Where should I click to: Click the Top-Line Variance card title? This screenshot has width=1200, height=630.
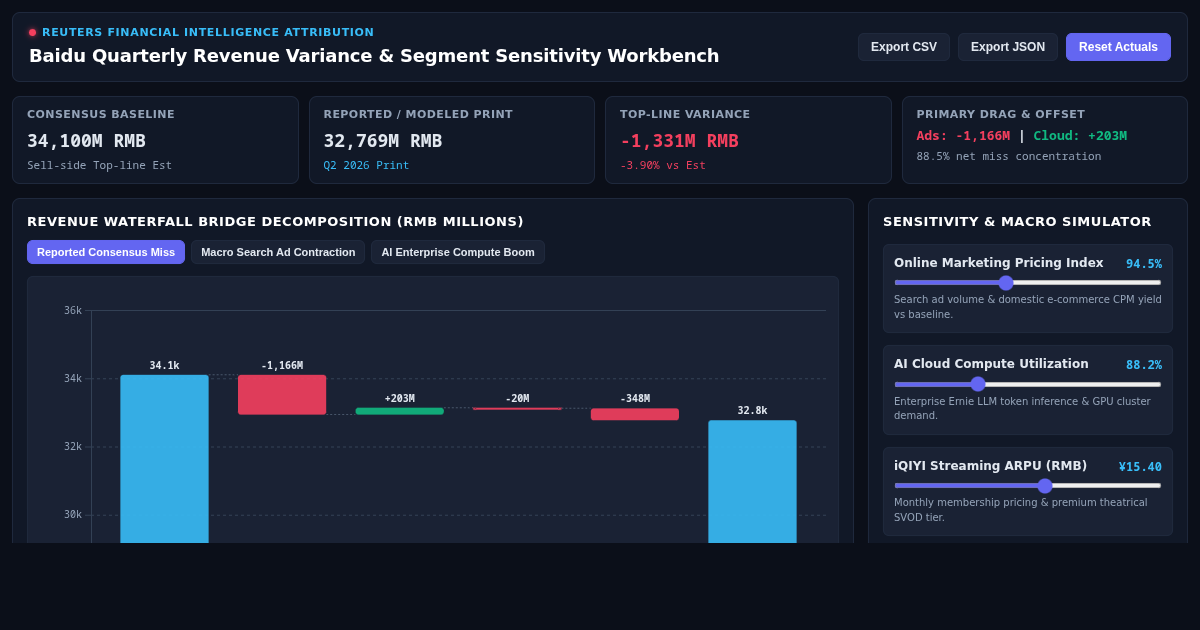pyautogui.click(x=685, y=115)
